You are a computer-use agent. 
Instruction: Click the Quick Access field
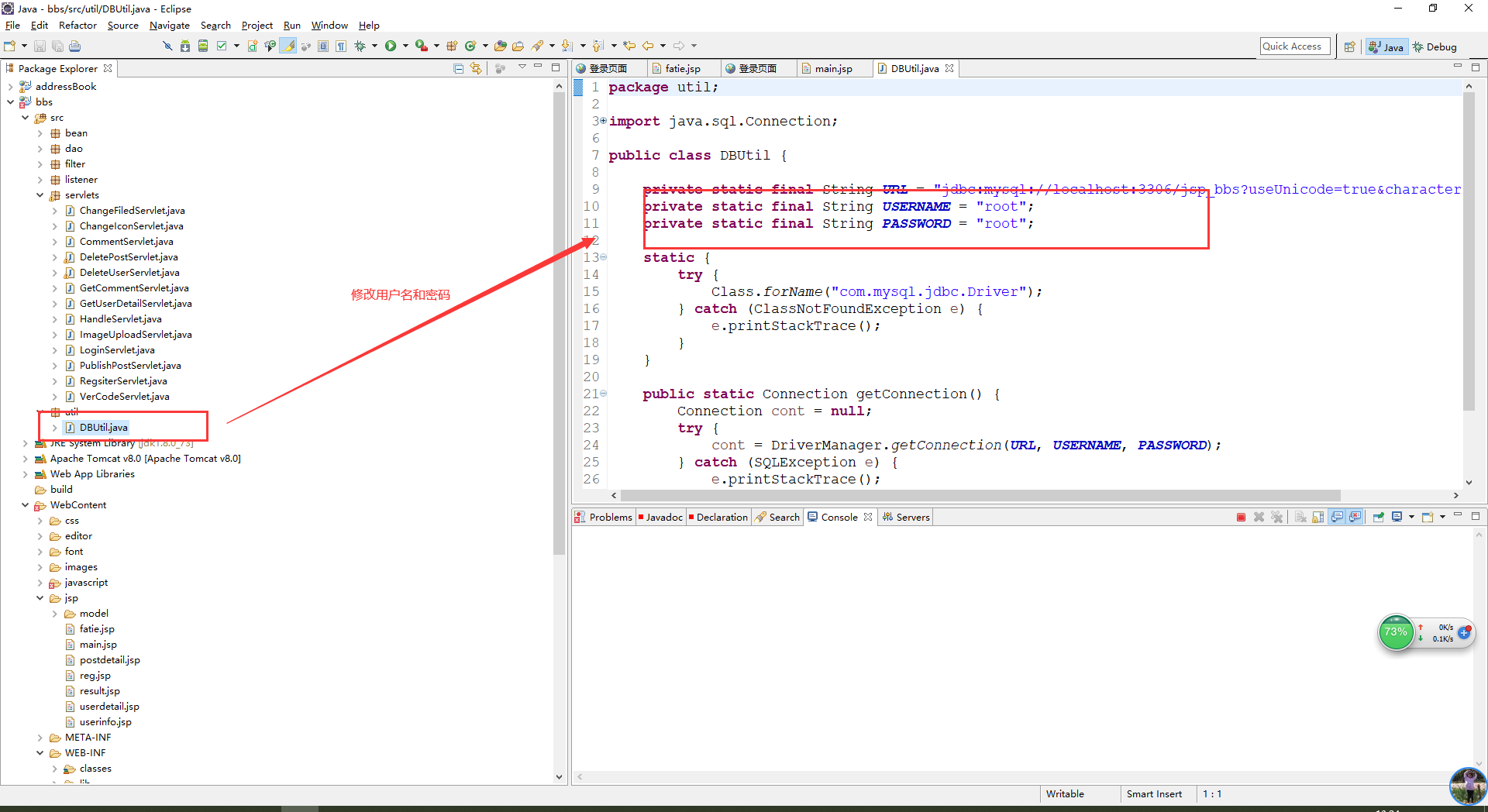pos(1294,46)
